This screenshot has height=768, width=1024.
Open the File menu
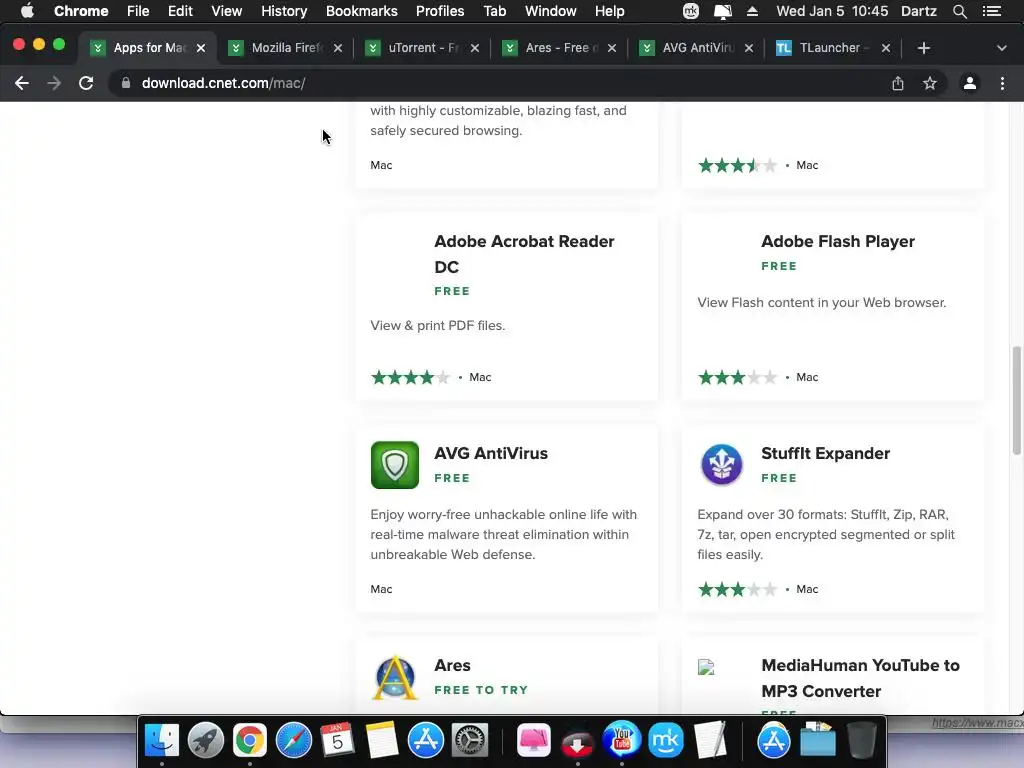tap(138, 11)
